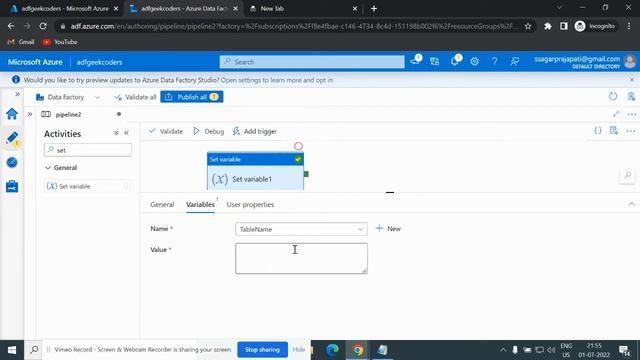Collapse the Activities pane
Image resolution: width=640 pixels, height=360 pixels.
(x=127, y=133)
